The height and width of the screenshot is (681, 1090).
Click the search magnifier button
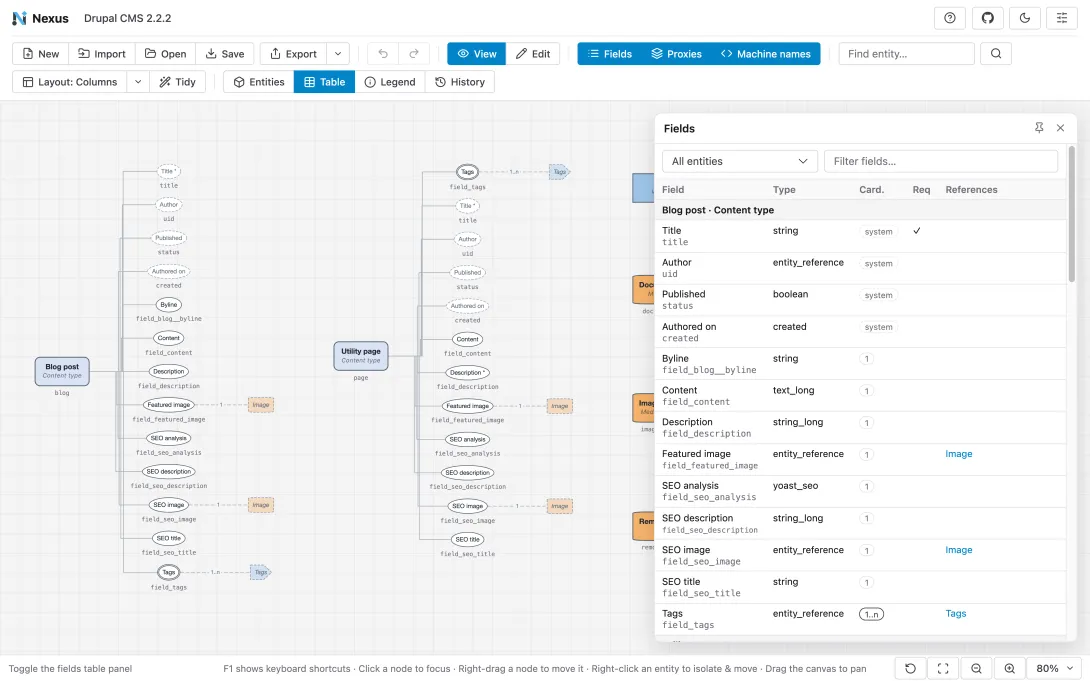point(995,54)
